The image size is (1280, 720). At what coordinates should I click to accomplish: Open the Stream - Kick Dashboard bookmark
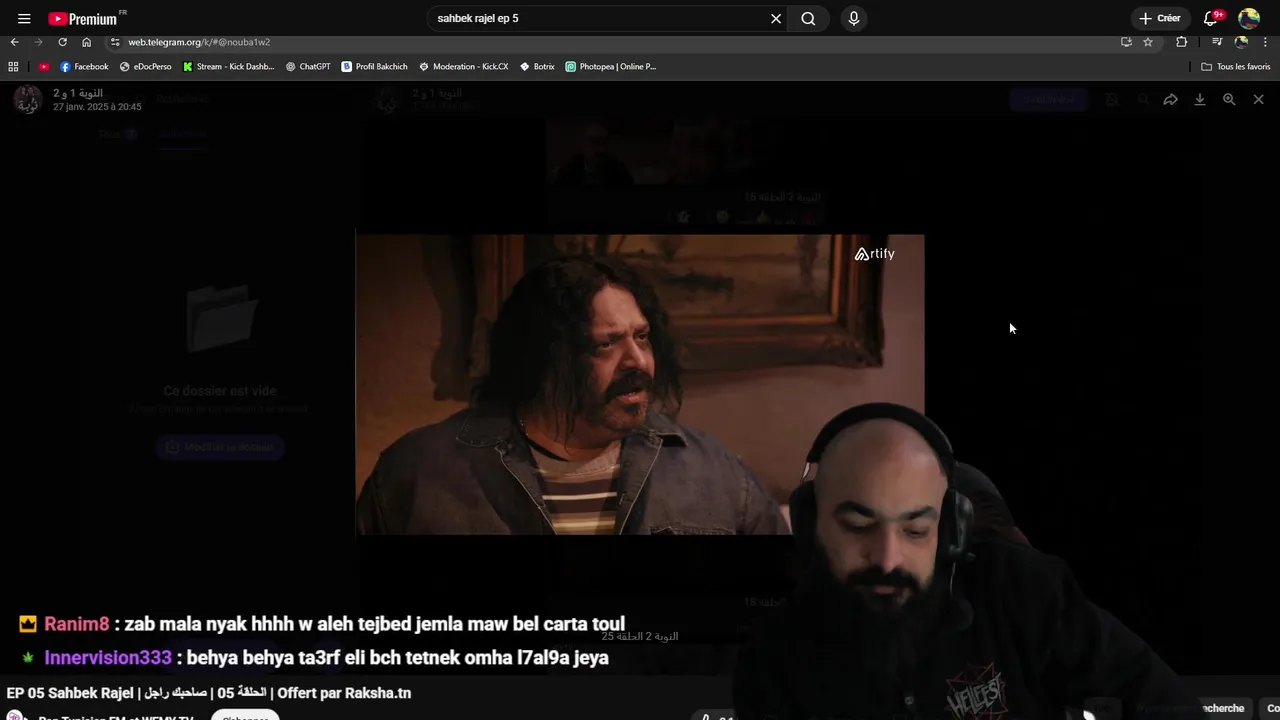[229, 66]
